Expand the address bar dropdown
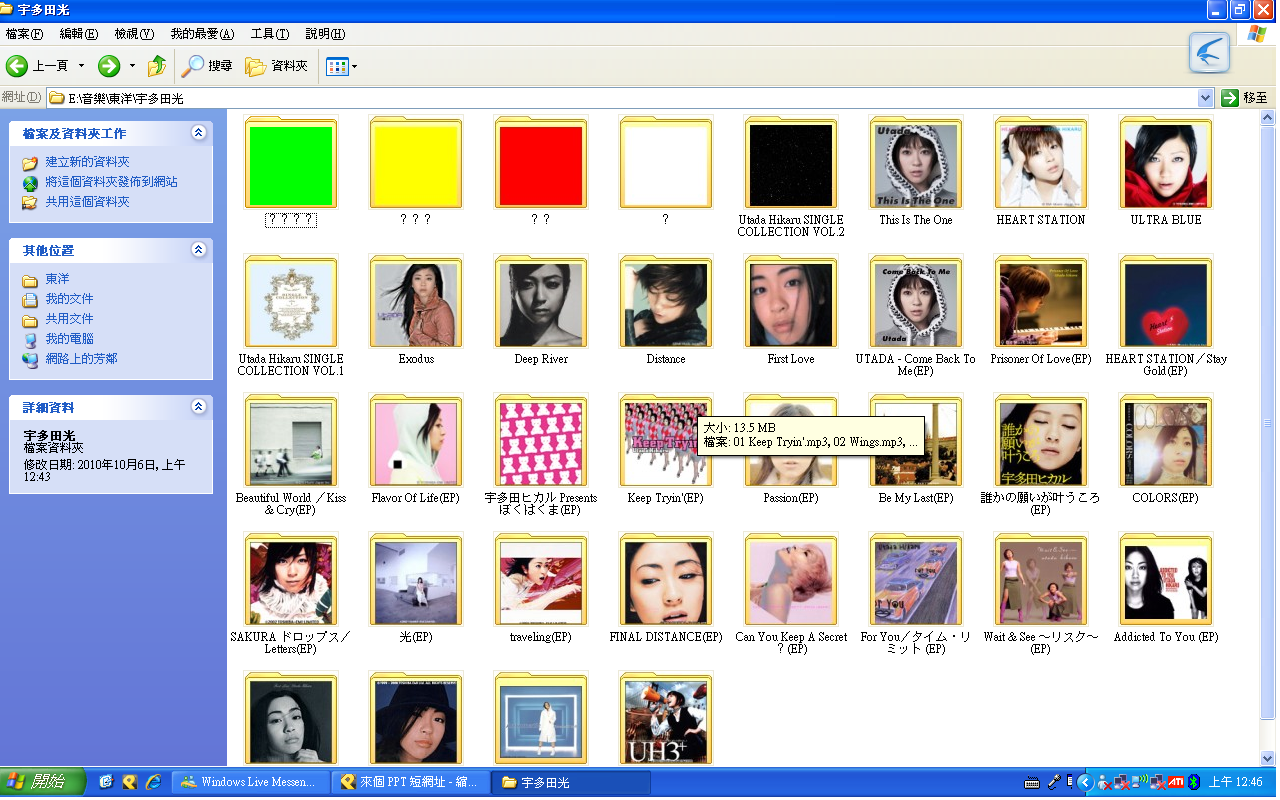Viewport: 1280px width, 800px height. (x=1206, y=98)
